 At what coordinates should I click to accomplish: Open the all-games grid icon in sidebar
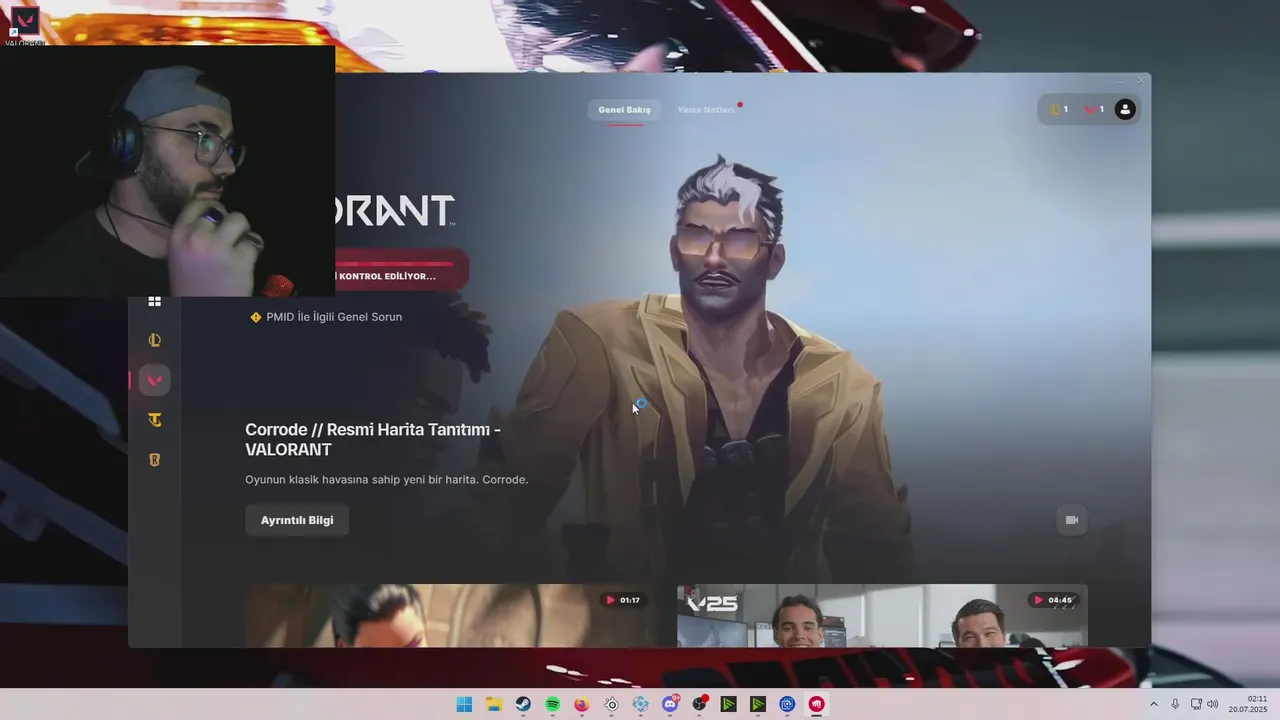pyautogui.click(x=154, y=301)
